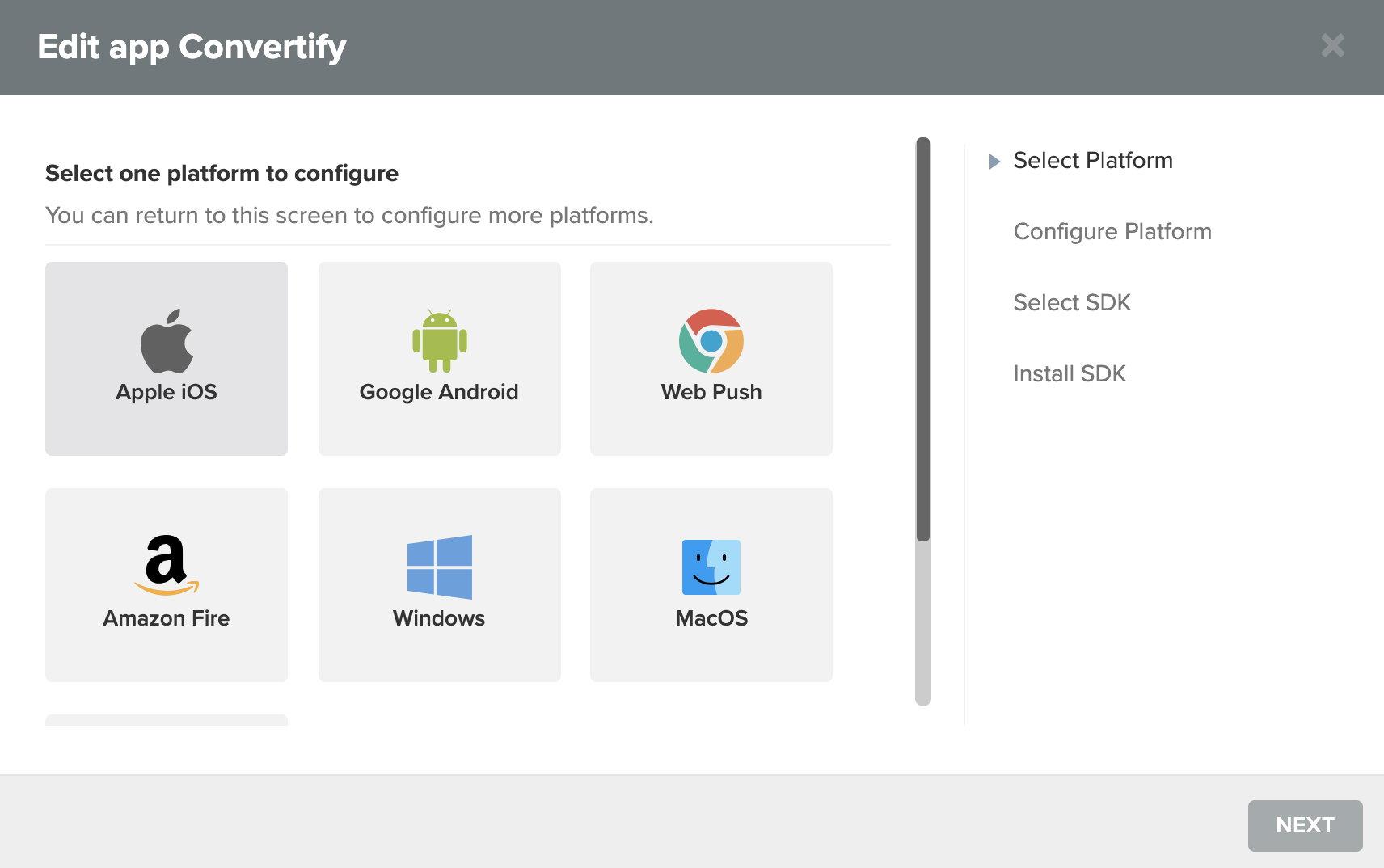1384x868 pixels.
Task: Click the Windows label text
Action: click(439, 618)
